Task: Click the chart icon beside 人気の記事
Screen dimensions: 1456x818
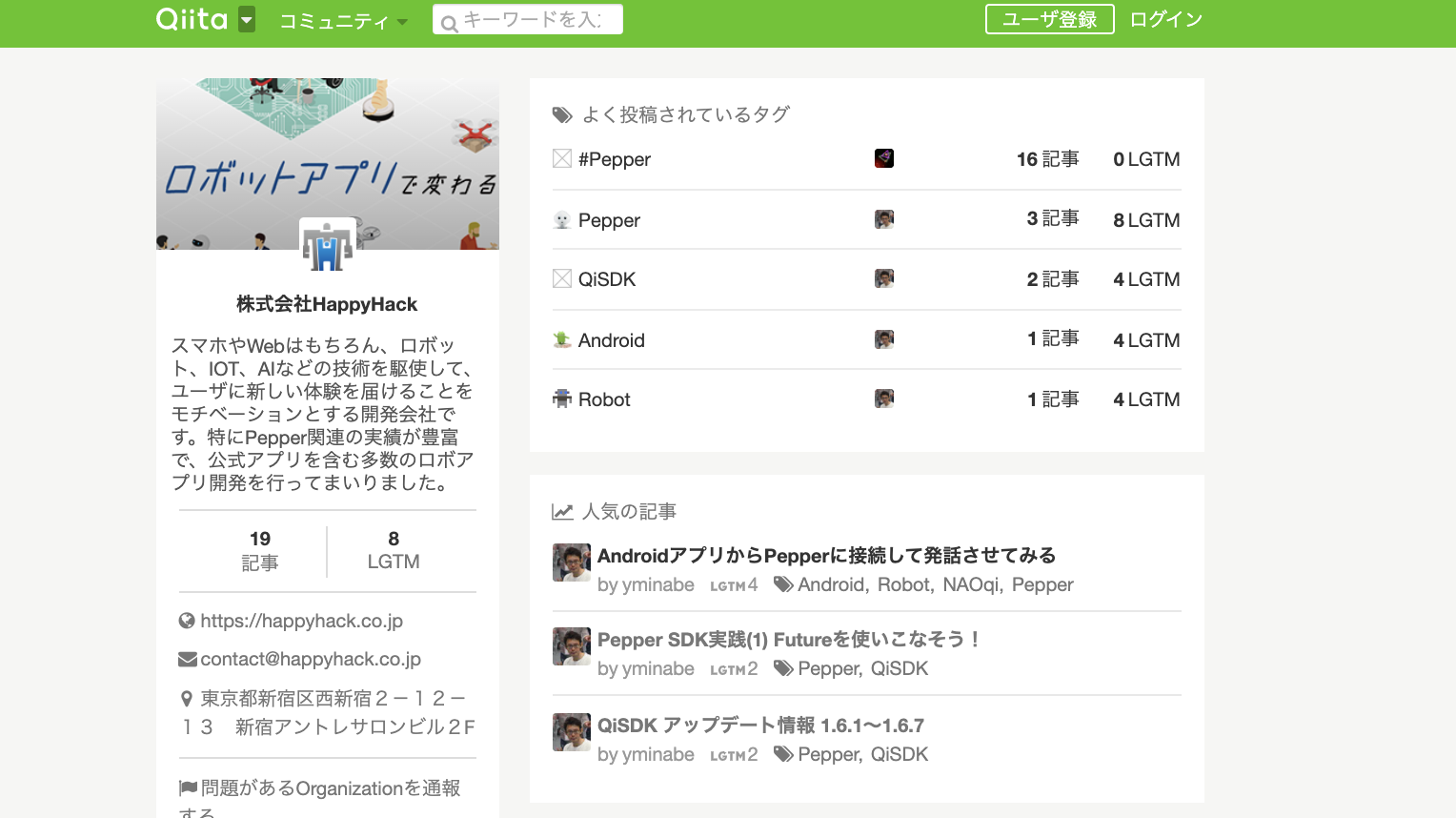Action: [x=562, y=512]
